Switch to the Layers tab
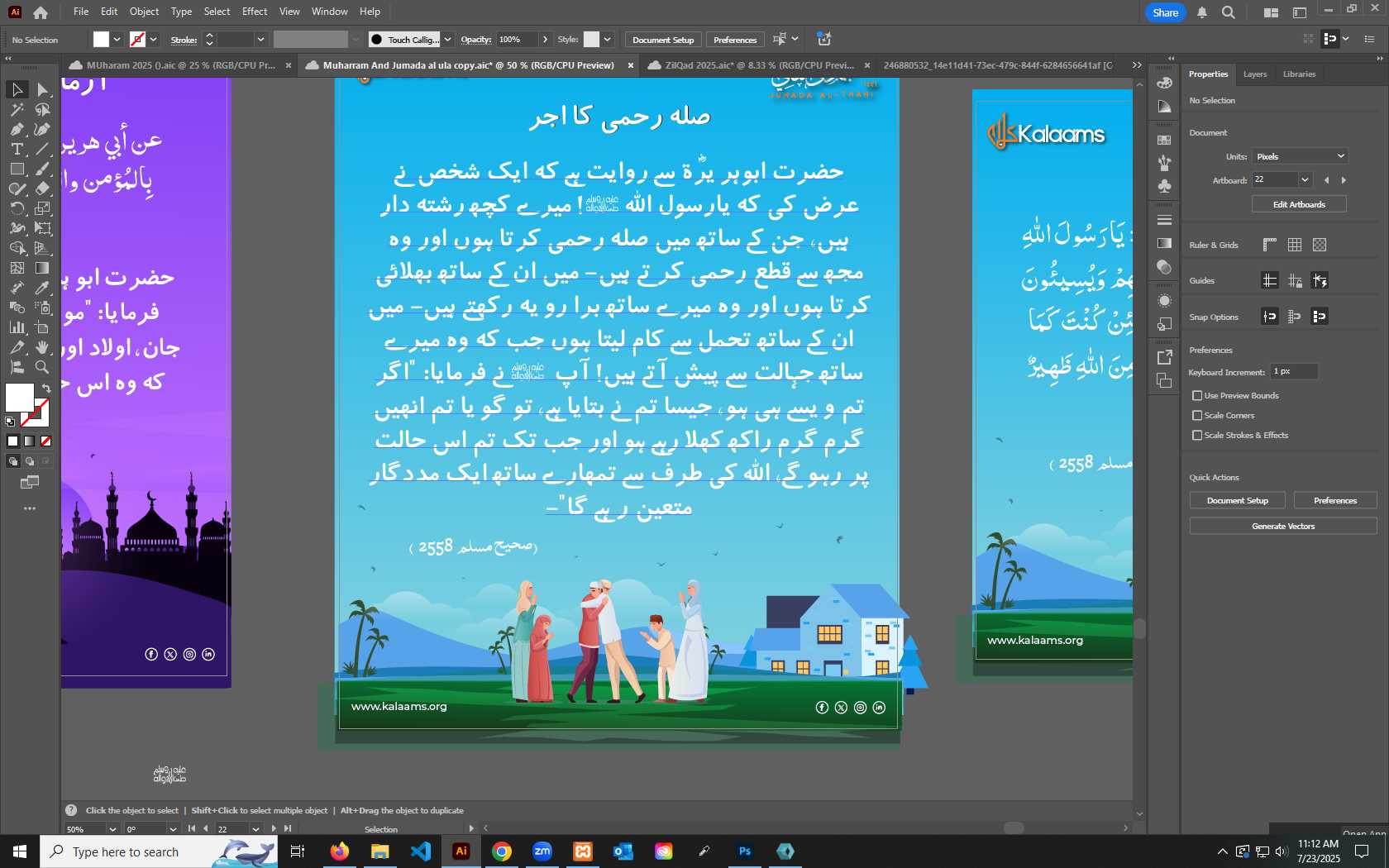 coord(1254,74)
